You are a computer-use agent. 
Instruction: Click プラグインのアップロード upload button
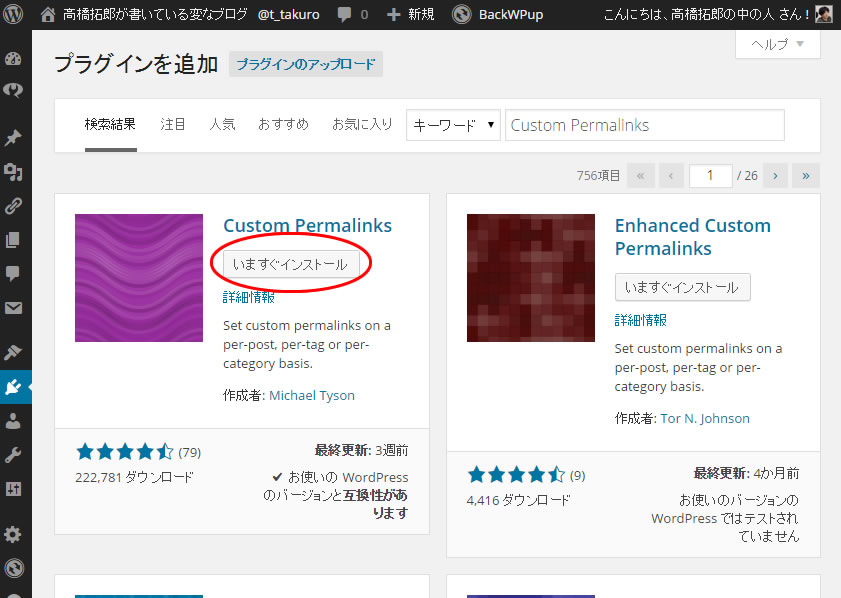[x=306, y=64]
